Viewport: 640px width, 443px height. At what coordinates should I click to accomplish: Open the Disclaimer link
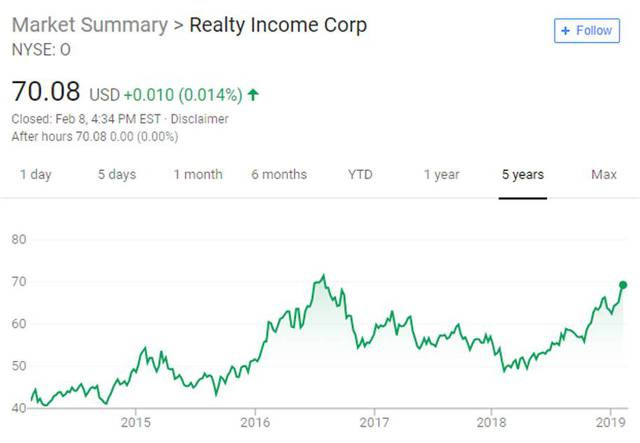tap(199, 119)
